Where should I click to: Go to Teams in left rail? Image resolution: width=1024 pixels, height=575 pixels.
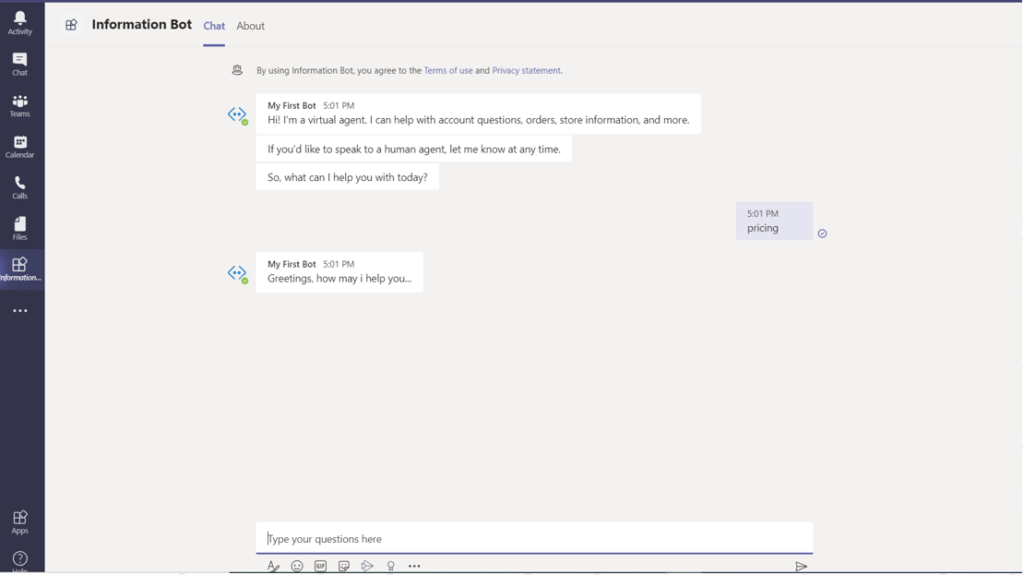(x=20, y=105)
